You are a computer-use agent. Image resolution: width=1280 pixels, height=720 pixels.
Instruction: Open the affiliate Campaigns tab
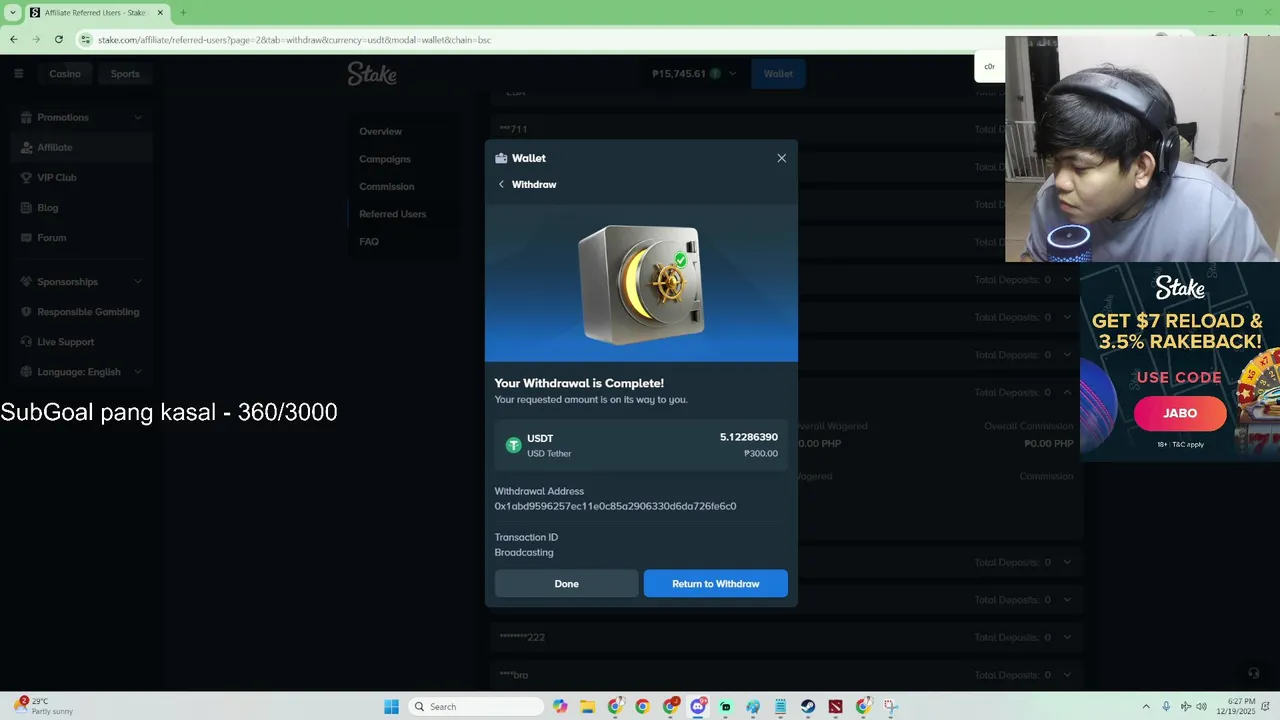[385, 159]
